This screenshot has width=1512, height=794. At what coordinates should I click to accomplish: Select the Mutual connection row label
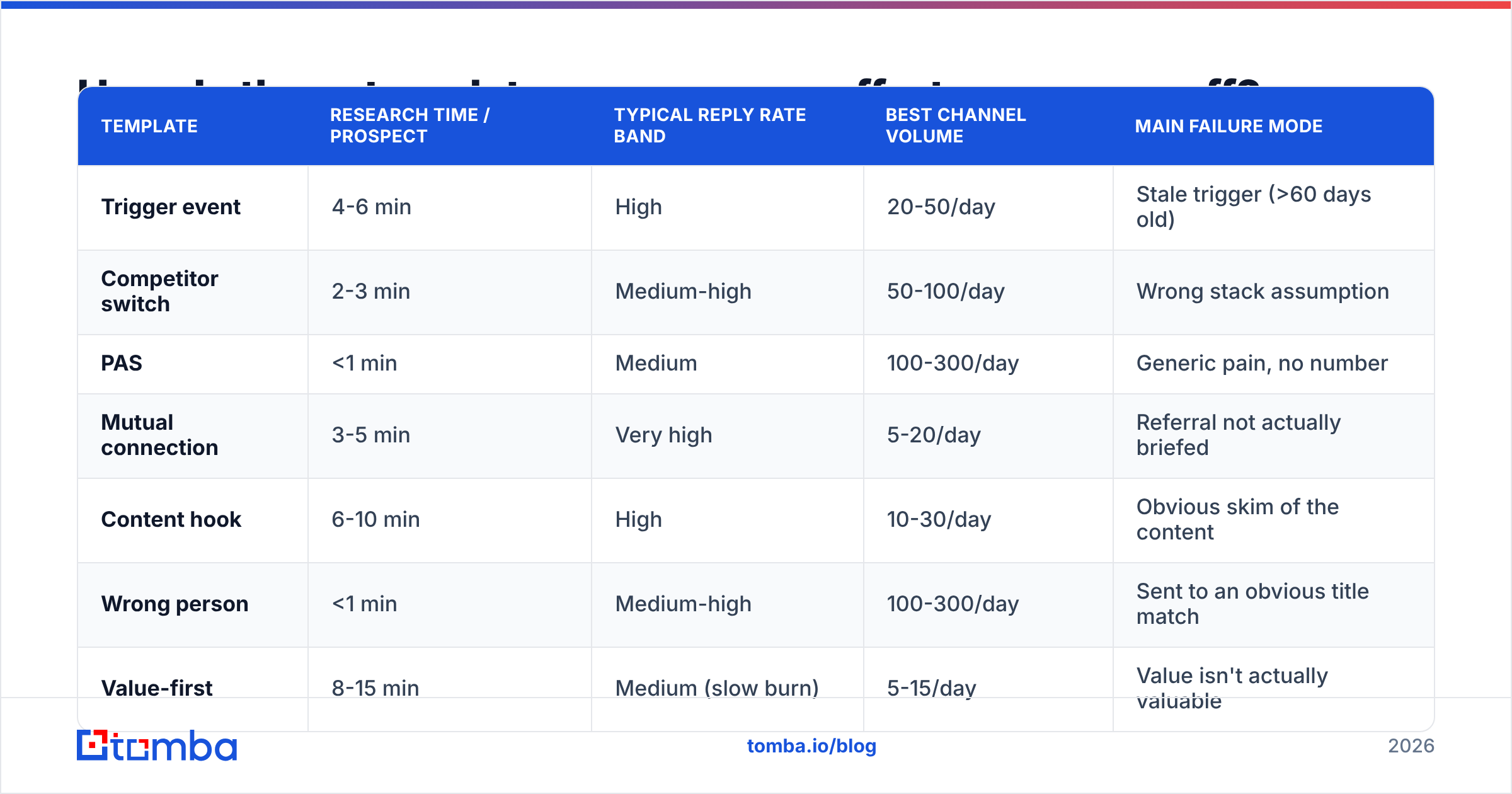(159, 435)
